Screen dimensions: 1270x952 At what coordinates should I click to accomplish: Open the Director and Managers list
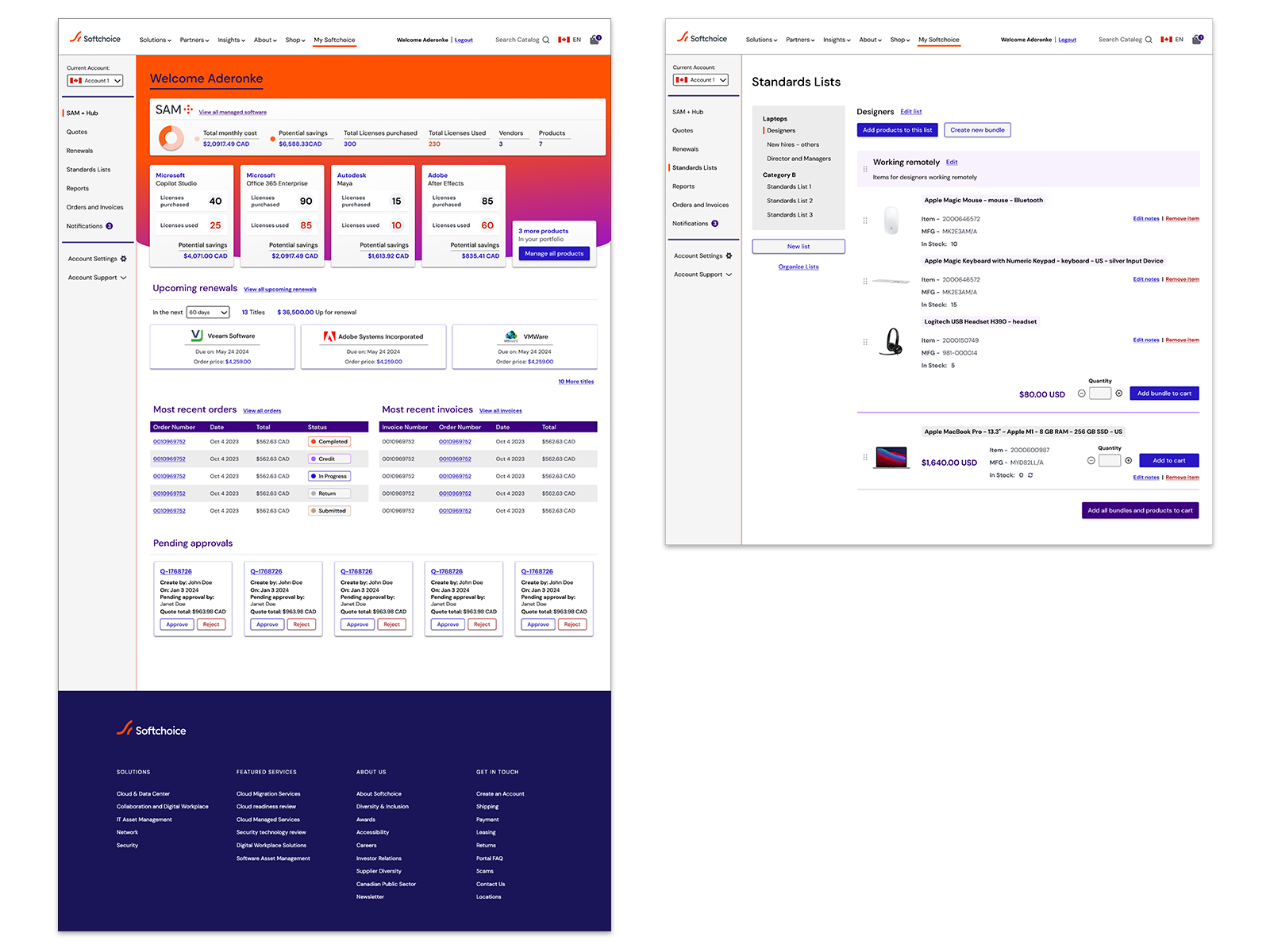tap(799, 159)
